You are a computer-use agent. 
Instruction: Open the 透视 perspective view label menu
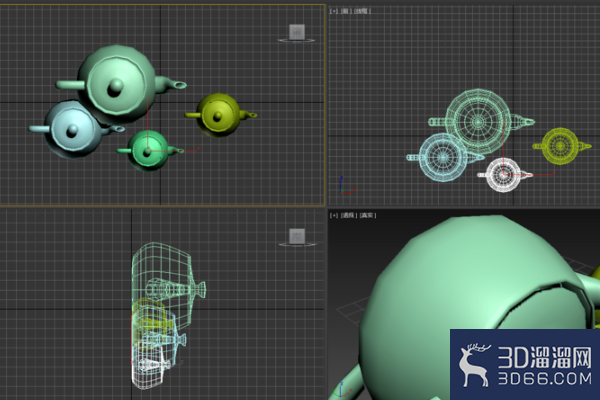(348, 216)
